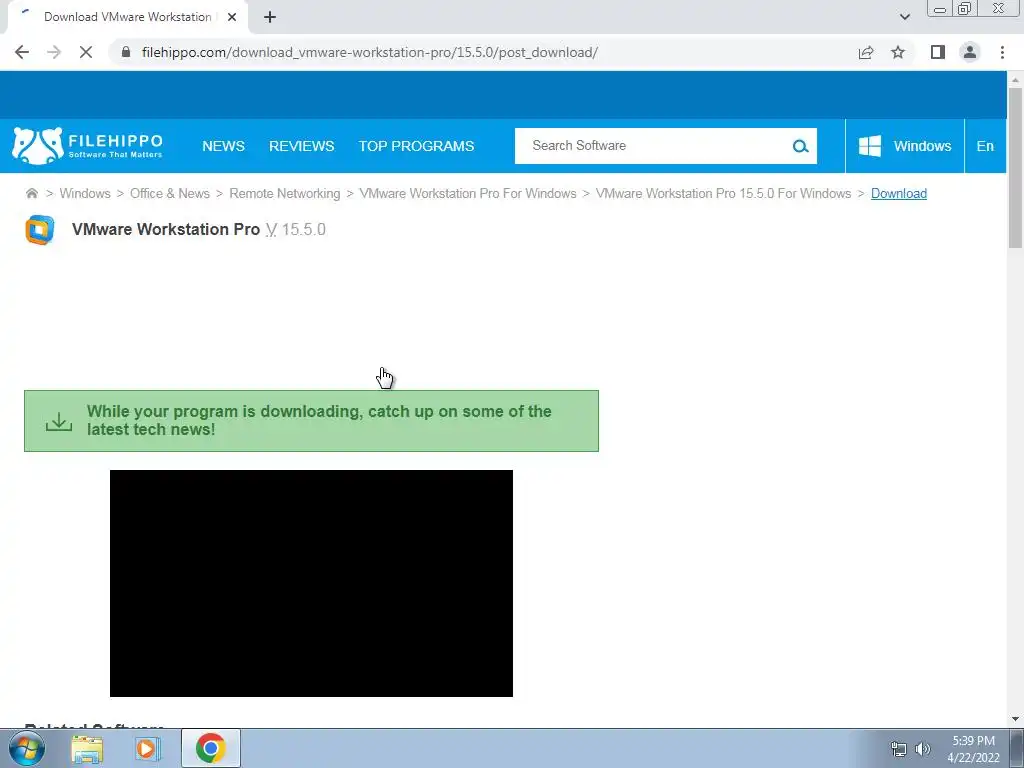Click the V 15.5.0 version label
Screen dimensions: 1024x768
coord(296,229)
